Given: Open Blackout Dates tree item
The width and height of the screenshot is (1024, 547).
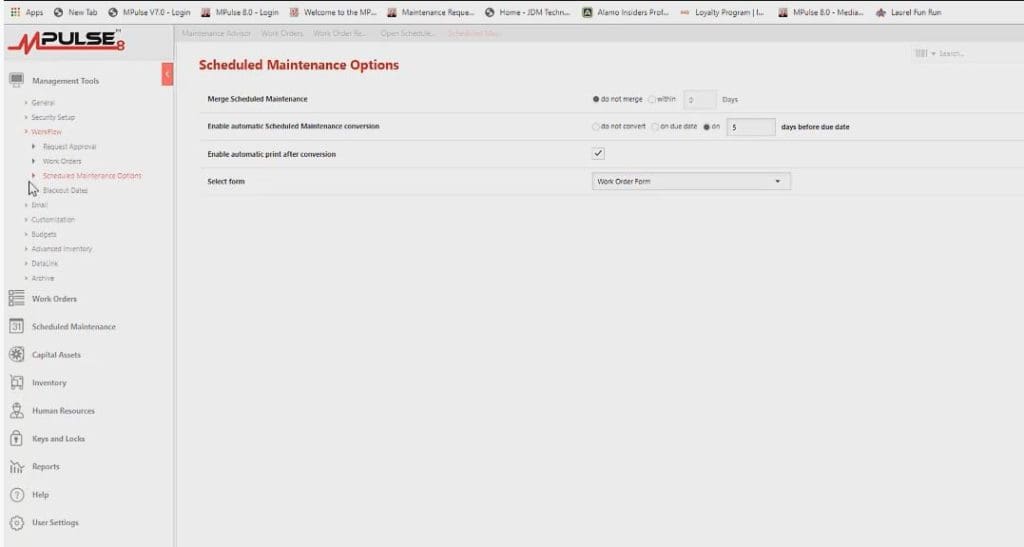Looking at the screenshot, I should tap(65, 191).
